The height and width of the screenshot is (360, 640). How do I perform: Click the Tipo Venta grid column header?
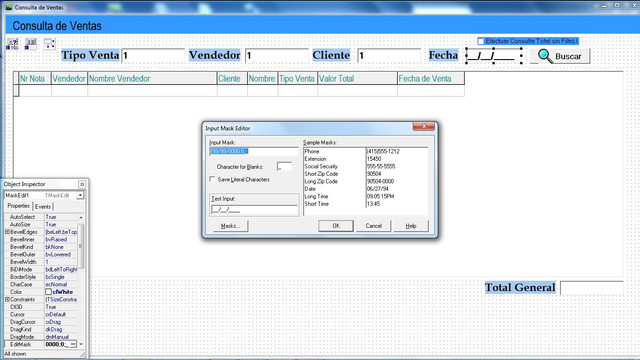298,78
